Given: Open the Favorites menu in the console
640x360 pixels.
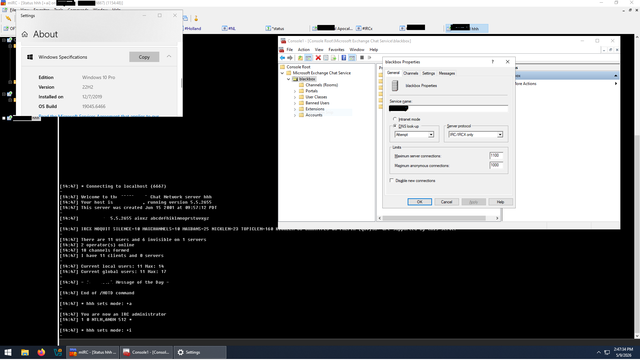Looking at the screenshot, I should [x=336, y=50].
